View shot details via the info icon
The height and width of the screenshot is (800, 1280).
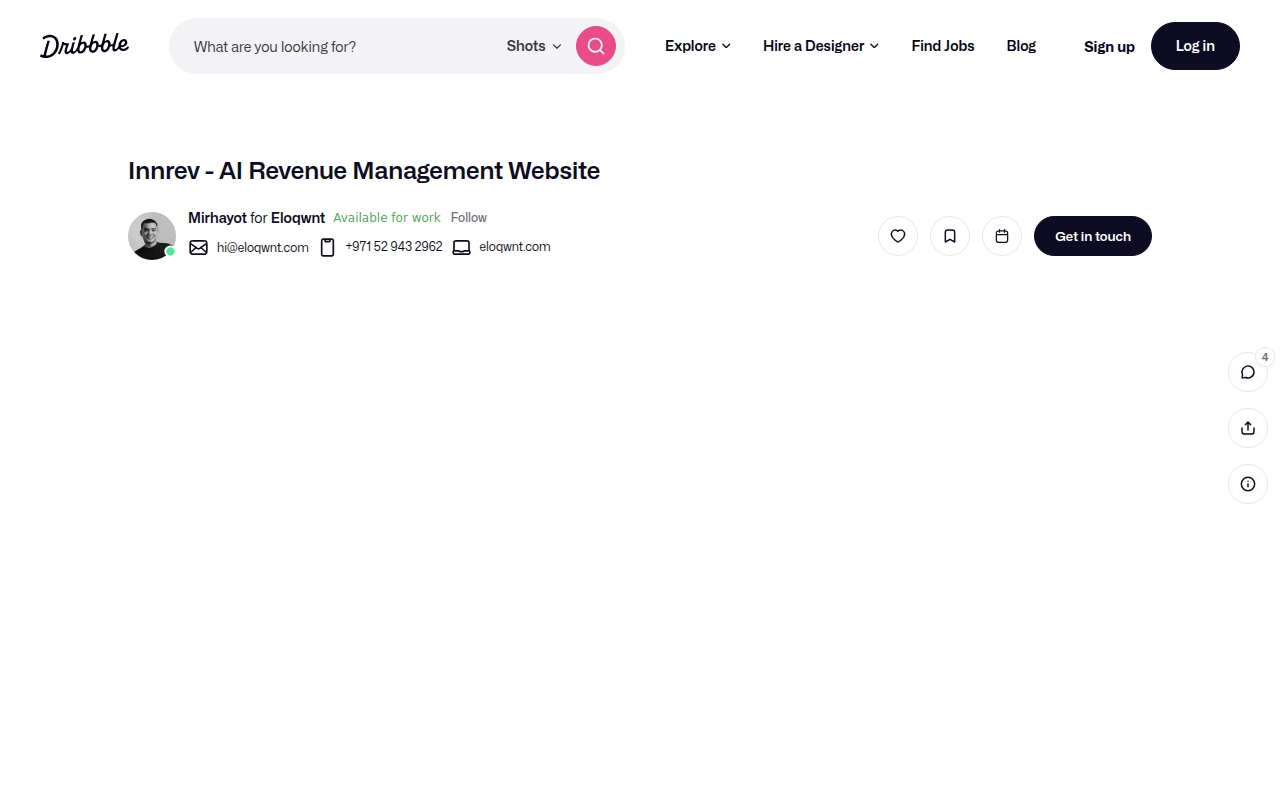[x=1247, y=483]
